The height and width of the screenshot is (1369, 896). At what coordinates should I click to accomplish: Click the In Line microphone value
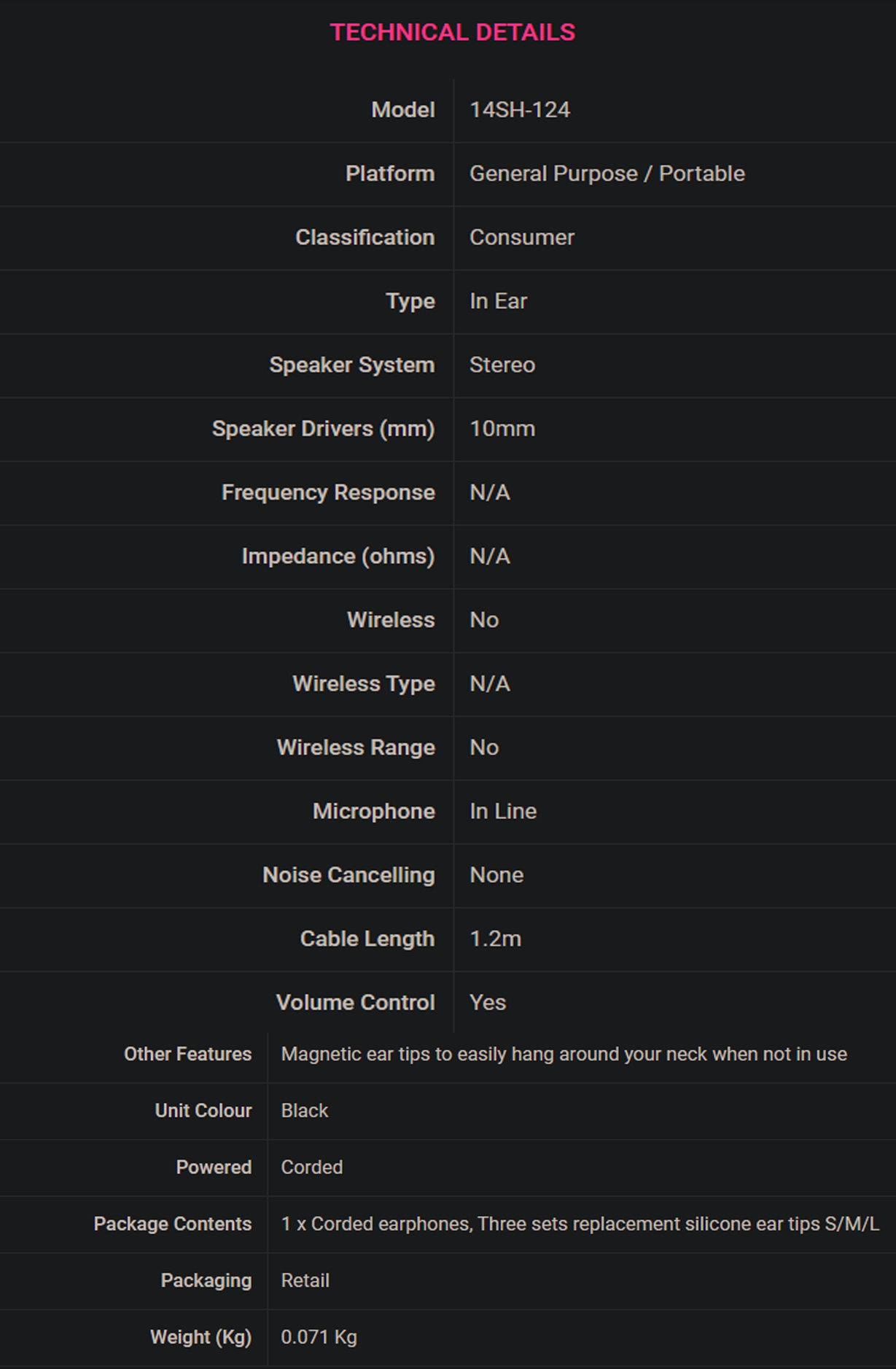[502, 811]
